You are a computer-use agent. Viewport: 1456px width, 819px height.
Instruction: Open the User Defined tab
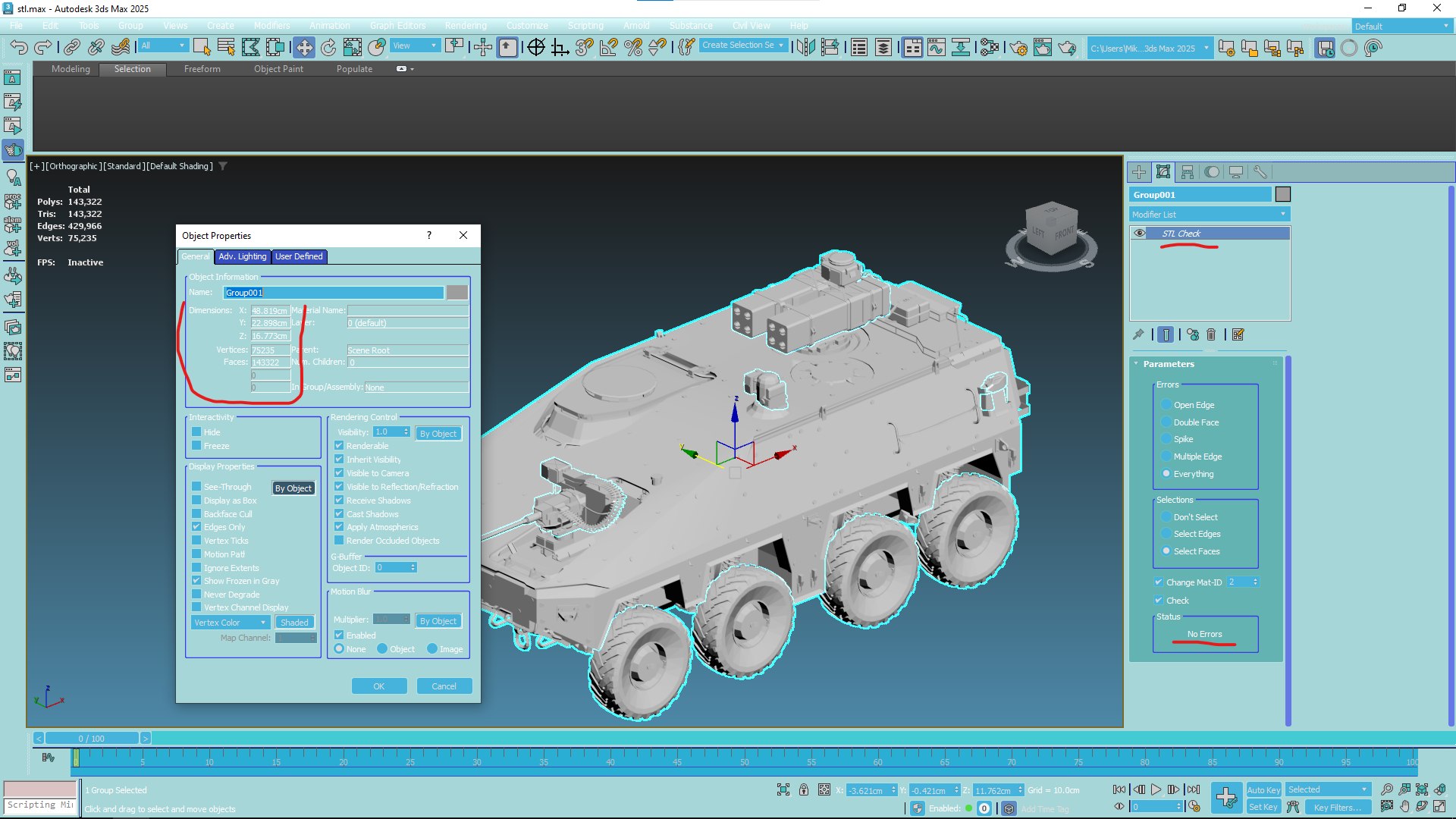coord(299,256)
